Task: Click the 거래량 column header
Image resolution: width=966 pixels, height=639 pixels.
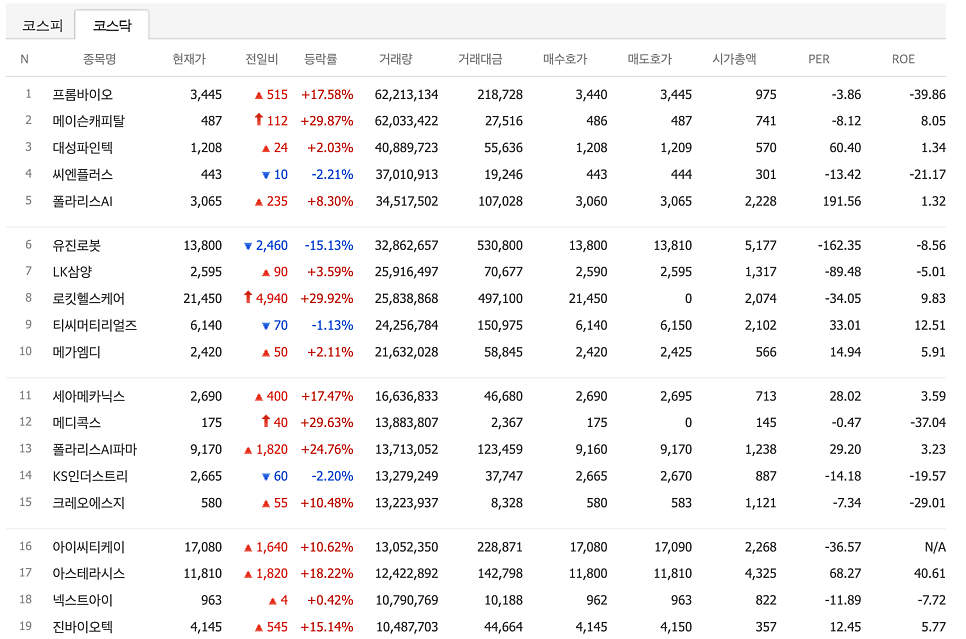Action: point(395,59)
